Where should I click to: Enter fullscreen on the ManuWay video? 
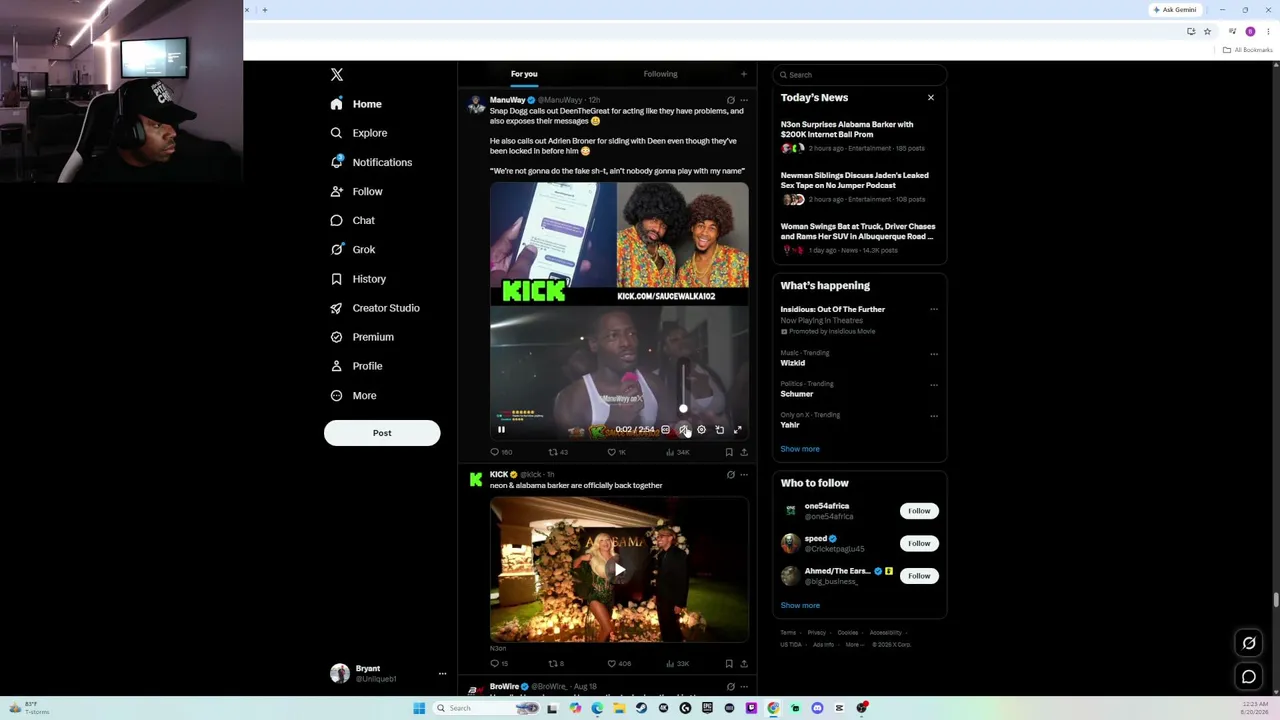tap(738, 430)
